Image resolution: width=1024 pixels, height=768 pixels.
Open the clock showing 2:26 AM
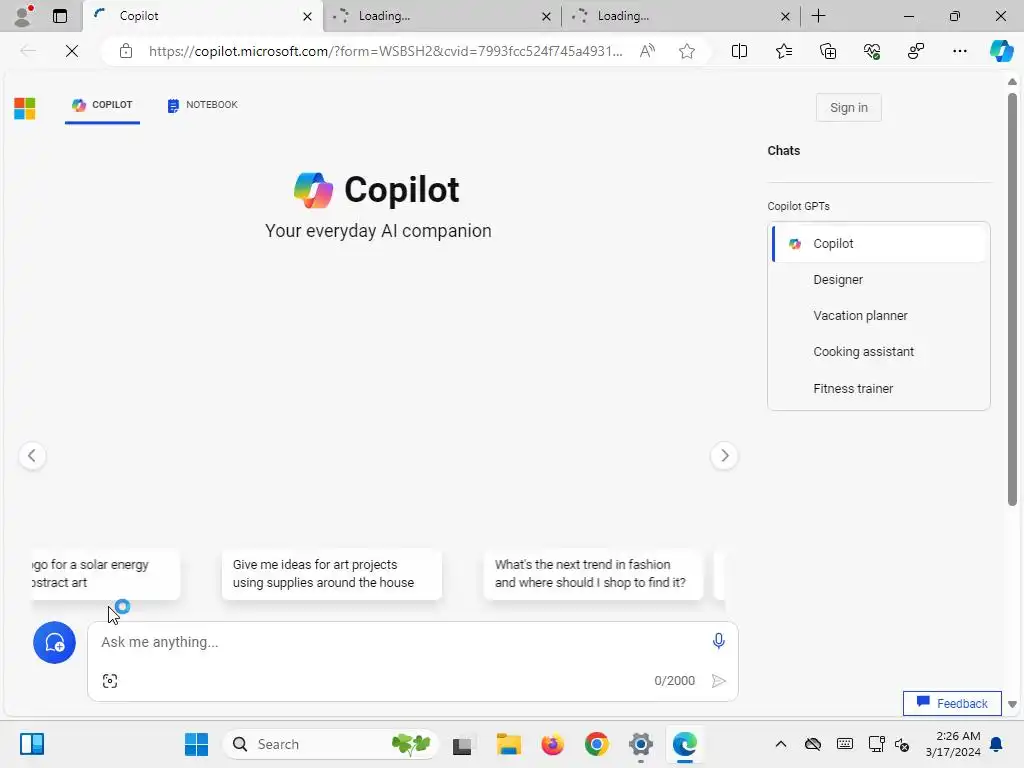tap(953, 744)
